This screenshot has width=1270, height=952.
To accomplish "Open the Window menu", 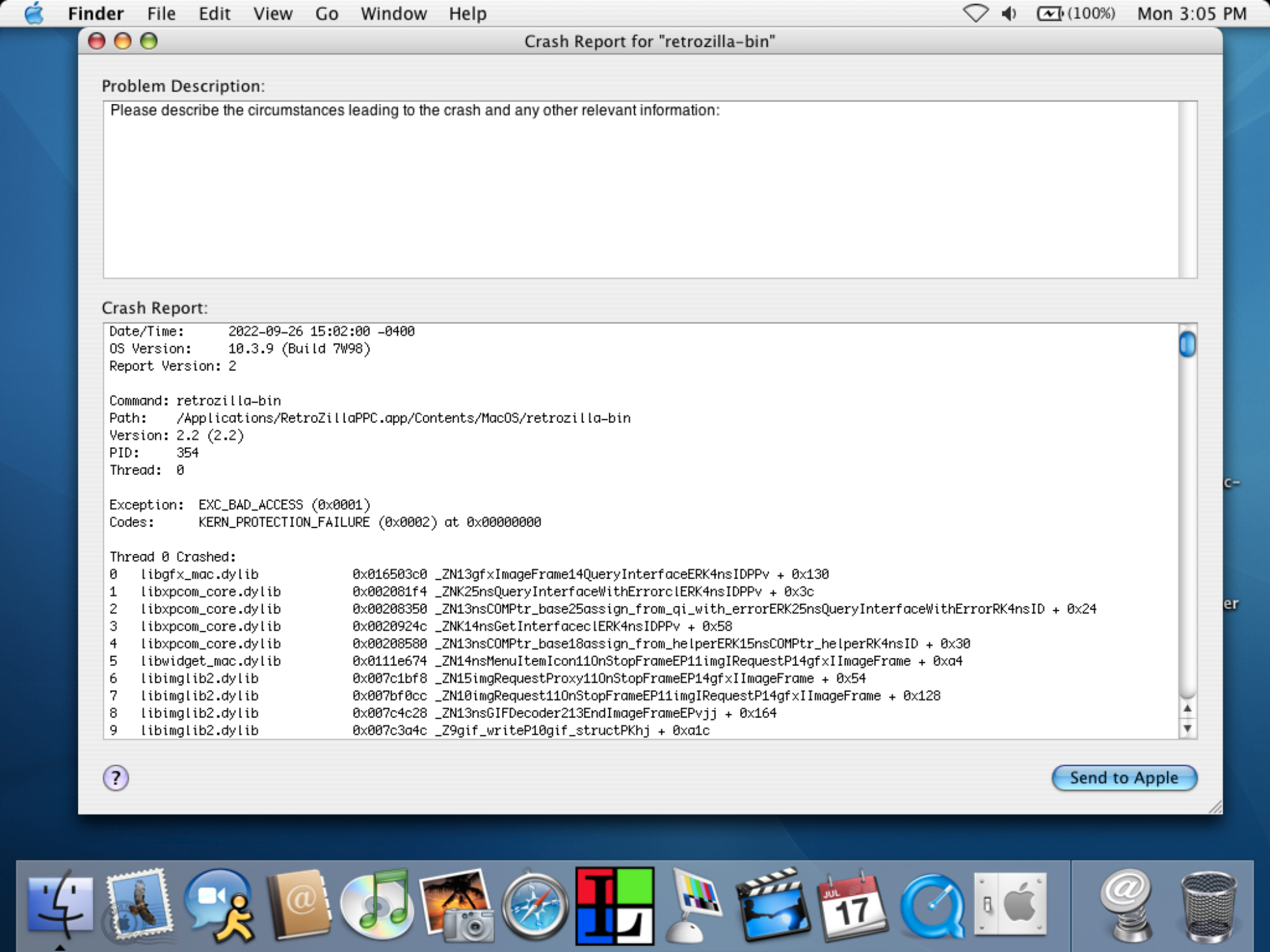I will 394,13.
